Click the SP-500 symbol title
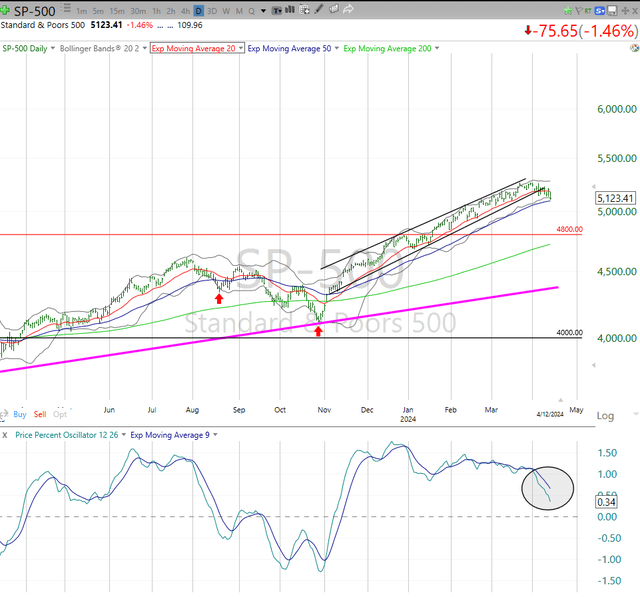Image resolution: width=640 pixels, height=597 pixels. (35, 11)
